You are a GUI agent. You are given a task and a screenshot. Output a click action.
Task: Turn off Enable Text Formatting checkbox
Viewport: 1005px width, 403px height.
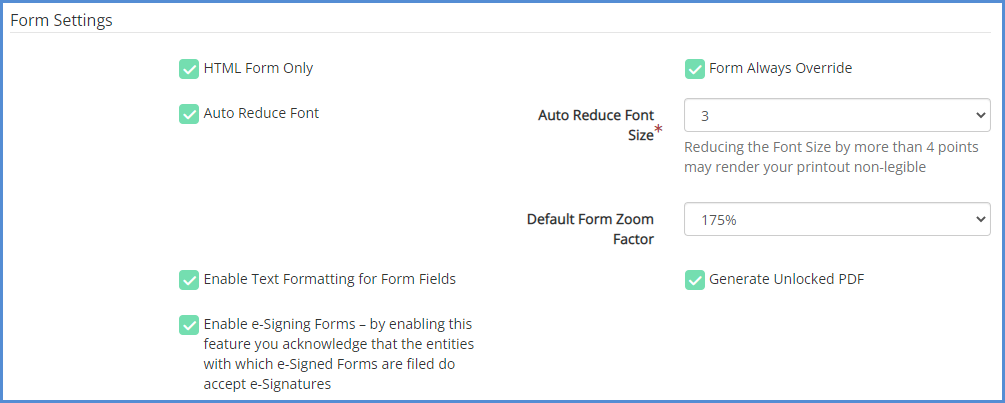tap(189, 280)
